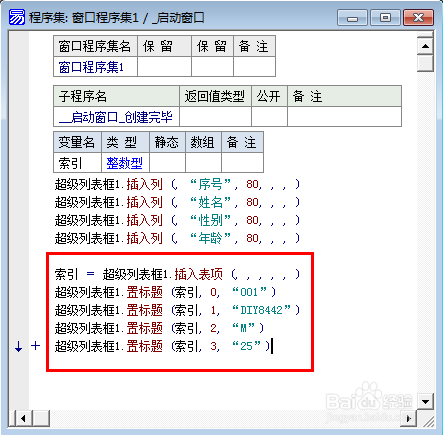This screenshot has height=435, width=443.
Task: Click the 公开 column header
Action: pos(269,96)
